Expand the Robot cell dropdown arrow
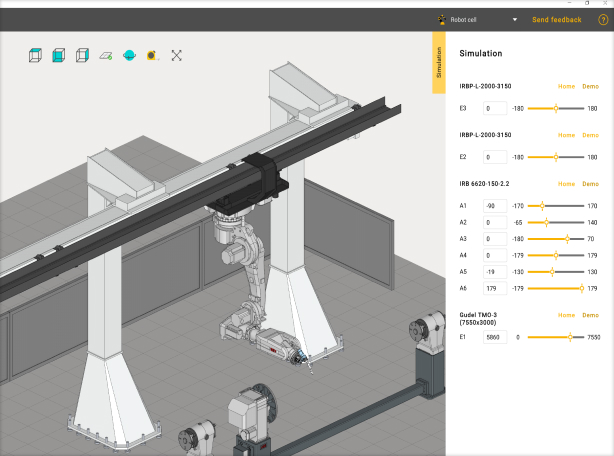The width and height of the screenshot is (614, 456). 515,19
